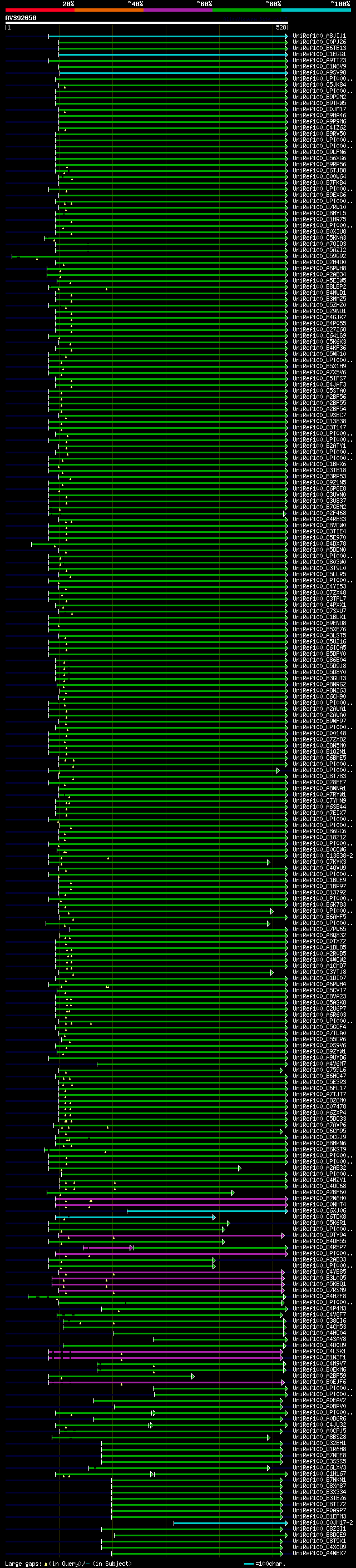This screenshot has width=356, height=1568.
Task: Select hit label UniRef100_C4IZ62
Action: [x=319, y=128]
